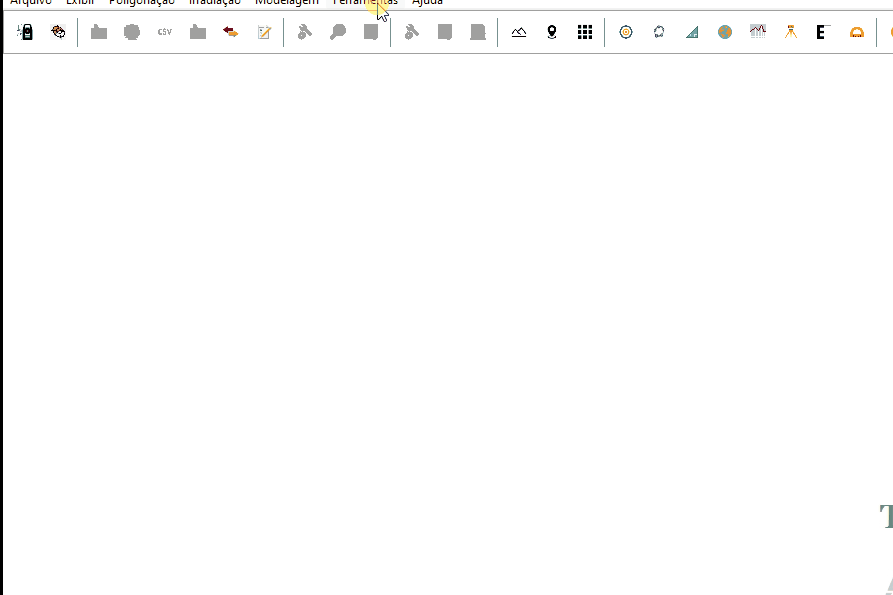This screenshot has height=595, width=893.
Task: Click the map location pin icon
Action: click(552, 32)
